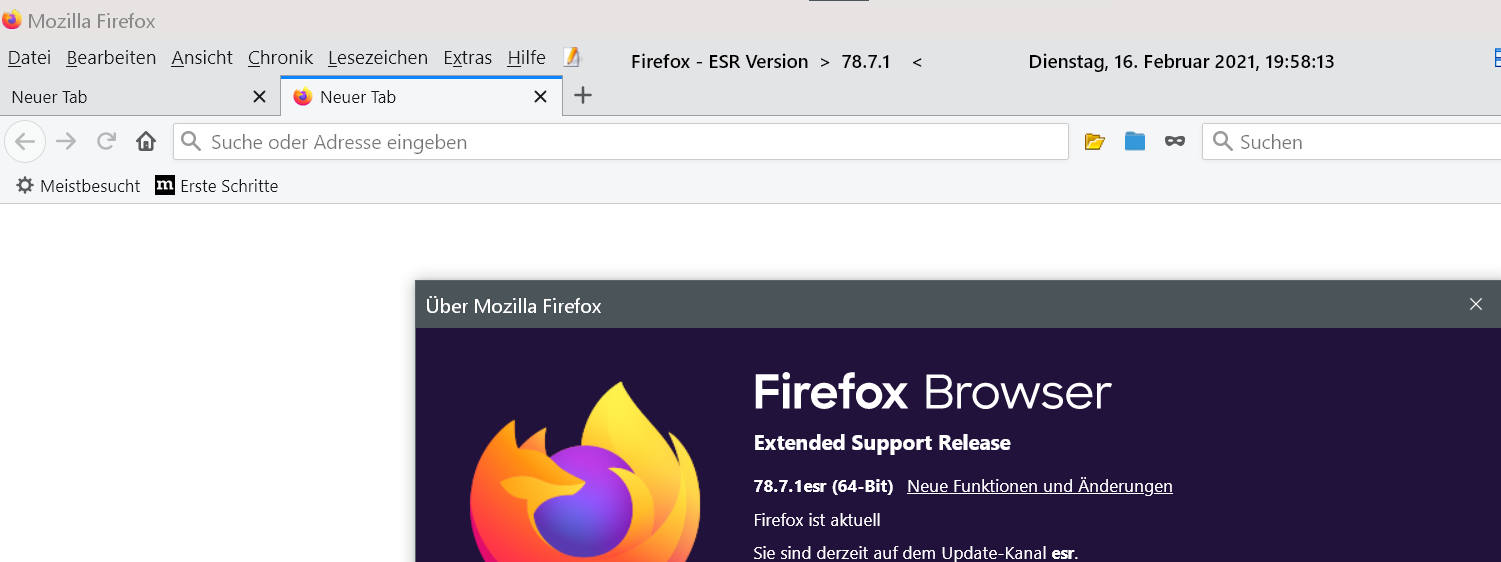Screen dimensions: 1501x562
Task: Click the Firefox icon in the title bar
Action: tap(12, 20)
